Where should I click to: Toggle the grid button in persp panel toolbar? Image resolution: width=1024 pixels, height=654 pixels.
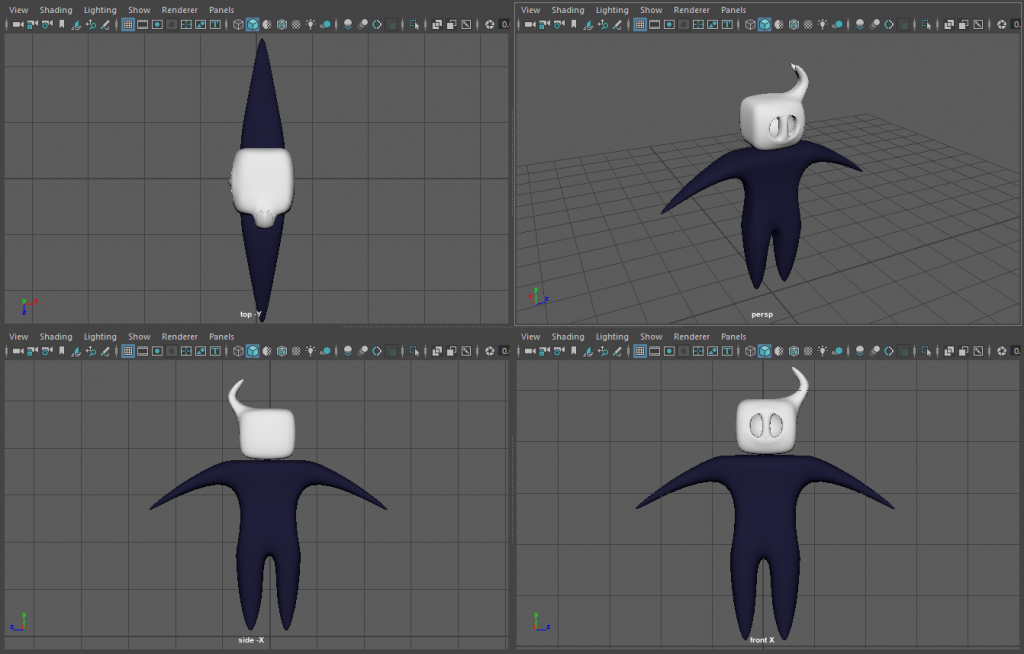click(x=640, y=24)
